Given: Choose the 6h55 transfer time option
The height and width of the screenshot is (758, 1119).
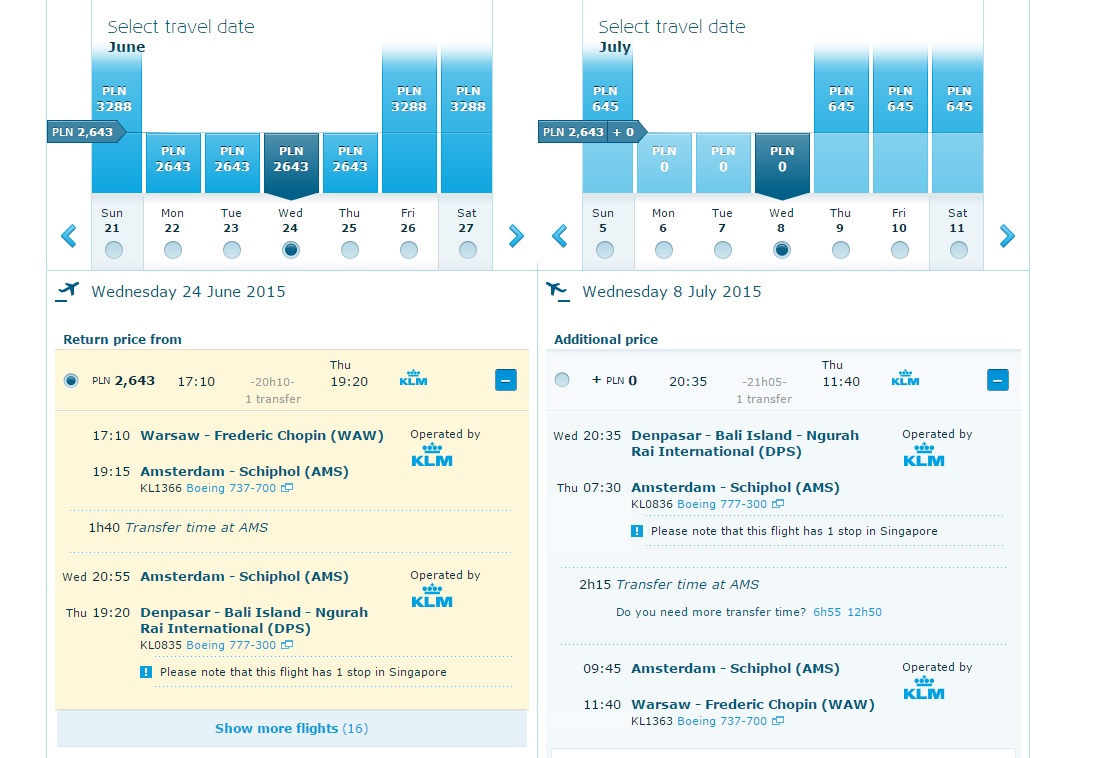Looking at the screenshot, I should (826, 612).
